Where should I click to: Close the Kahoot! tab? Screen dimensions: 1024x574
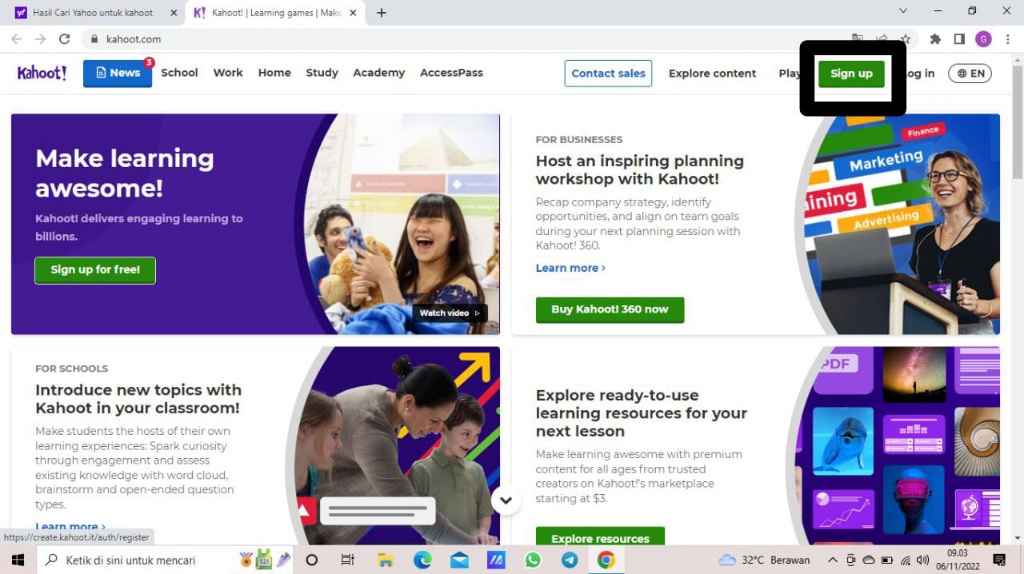click(x=353, y=12)
